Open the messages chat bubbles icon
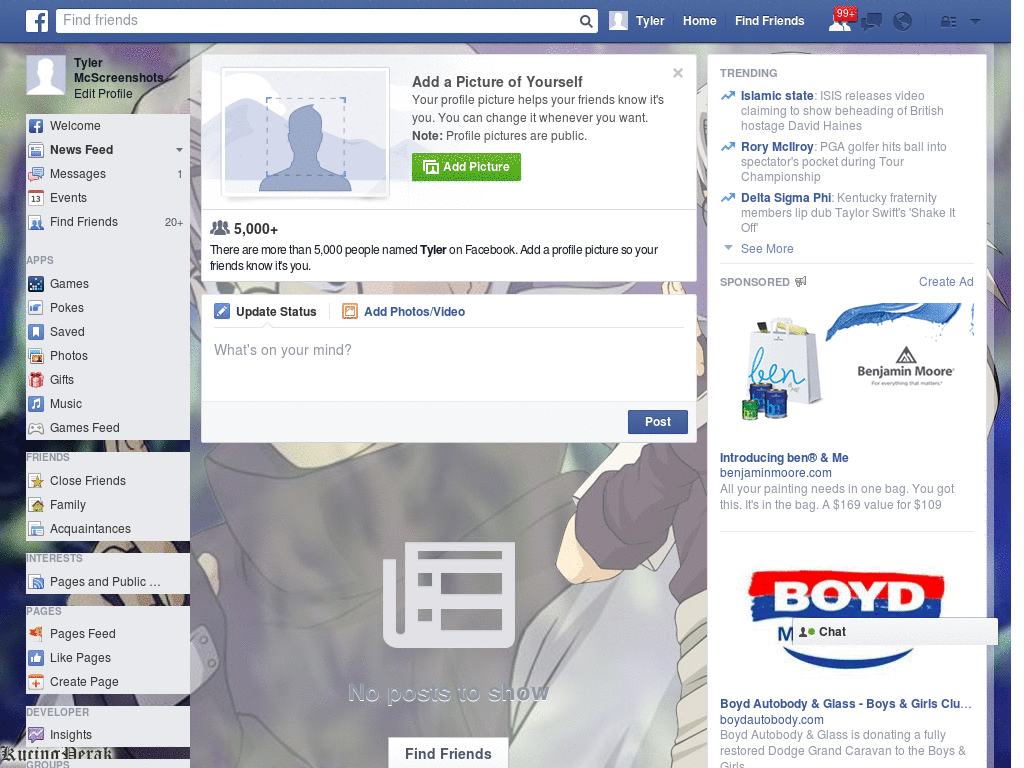The height and width of the screenshot is (768, 1024). point(871,22)
